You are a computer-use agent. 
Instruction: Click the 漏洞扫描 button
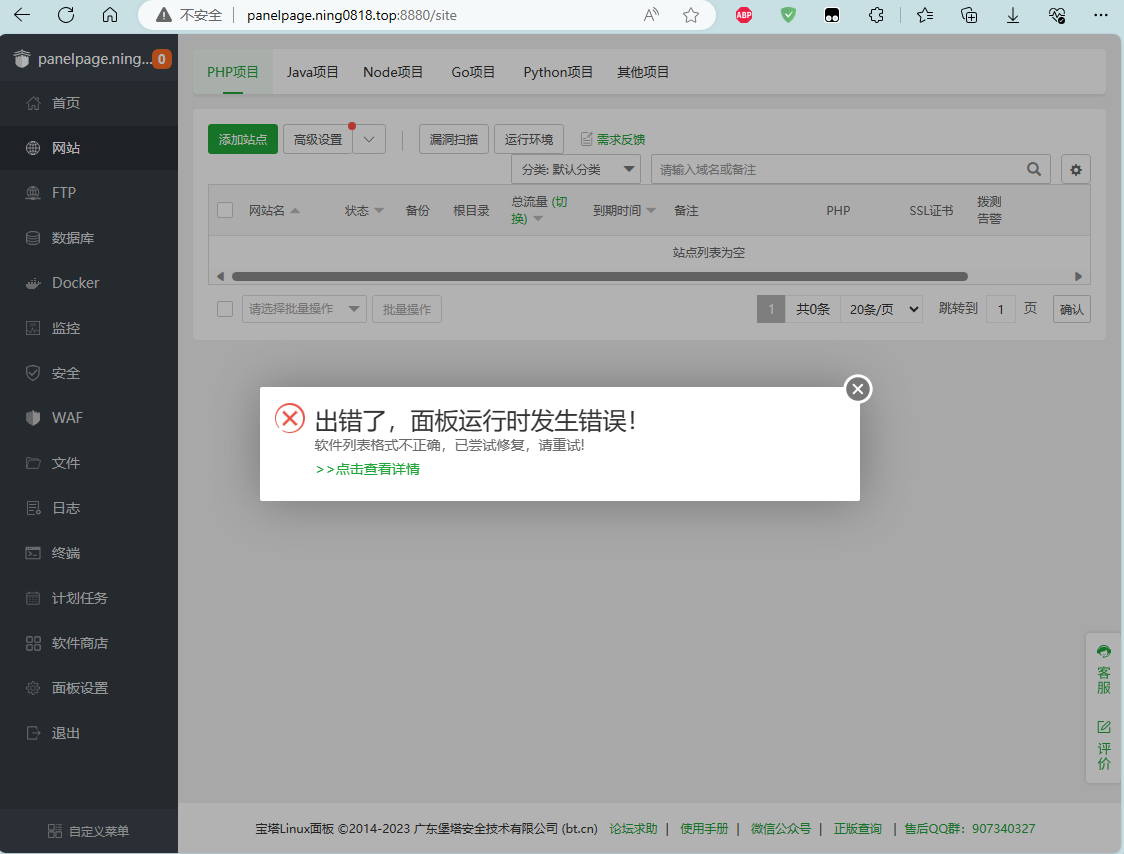tap(454, 139)
